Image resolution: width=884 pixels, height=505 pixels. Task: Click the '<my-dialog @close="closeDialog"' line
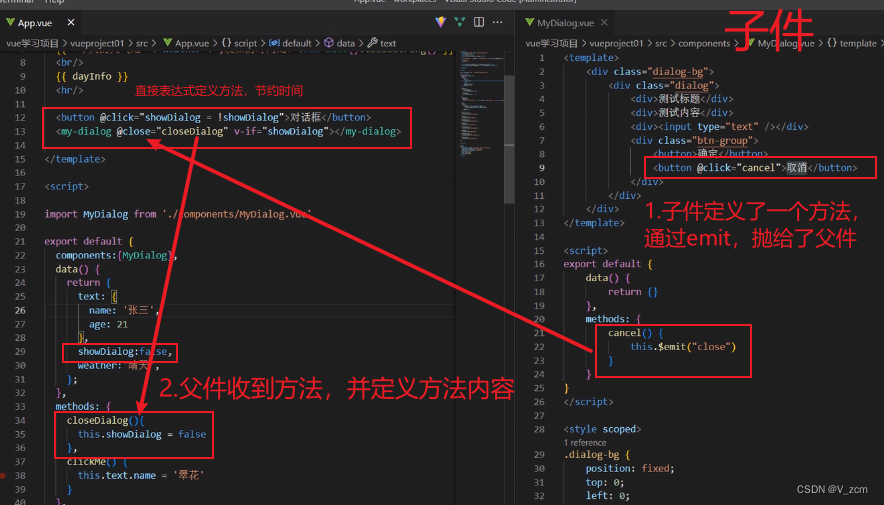228,131
